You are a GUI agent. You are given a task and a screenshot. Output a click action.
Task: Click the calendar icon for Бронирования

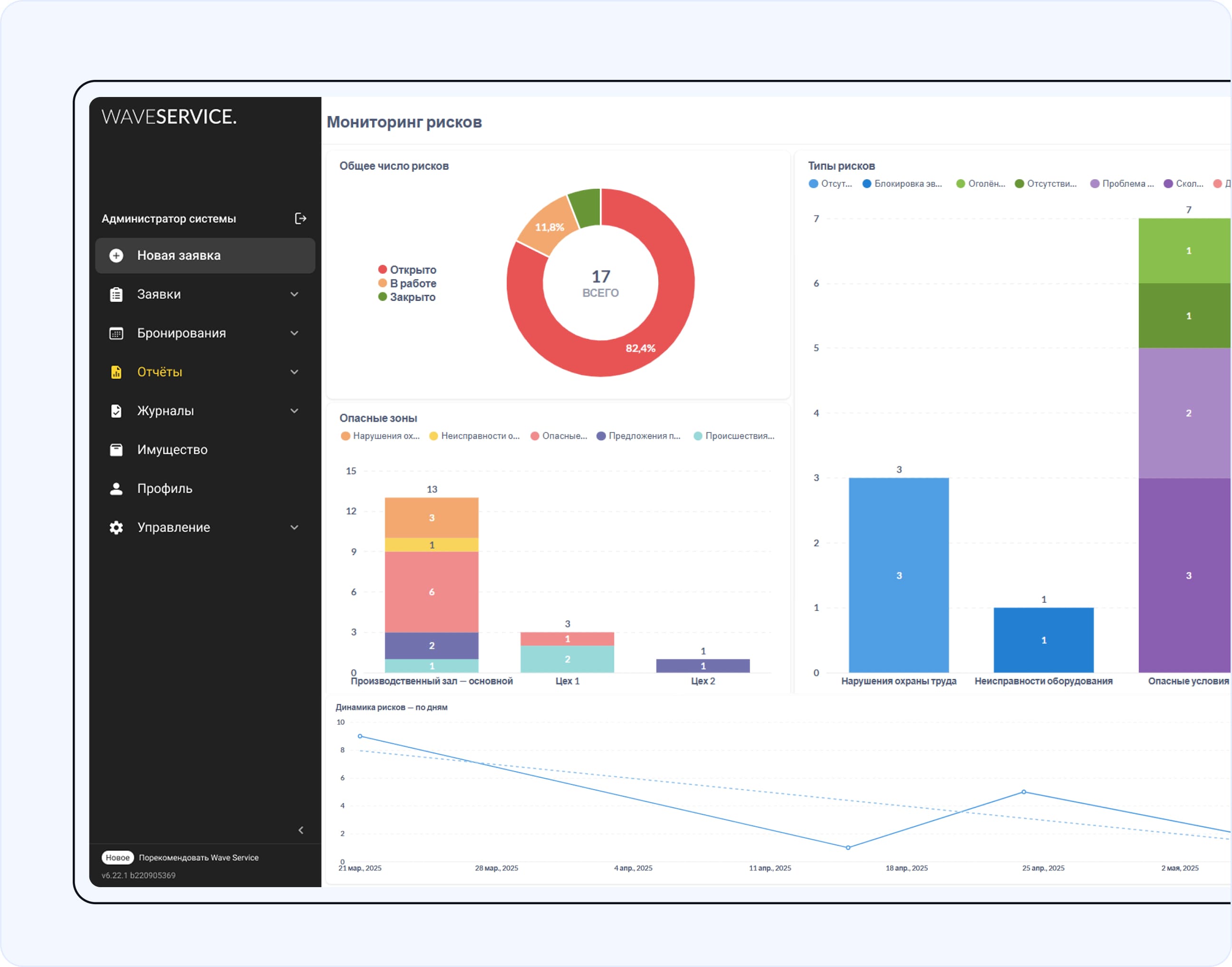(116, 333)
